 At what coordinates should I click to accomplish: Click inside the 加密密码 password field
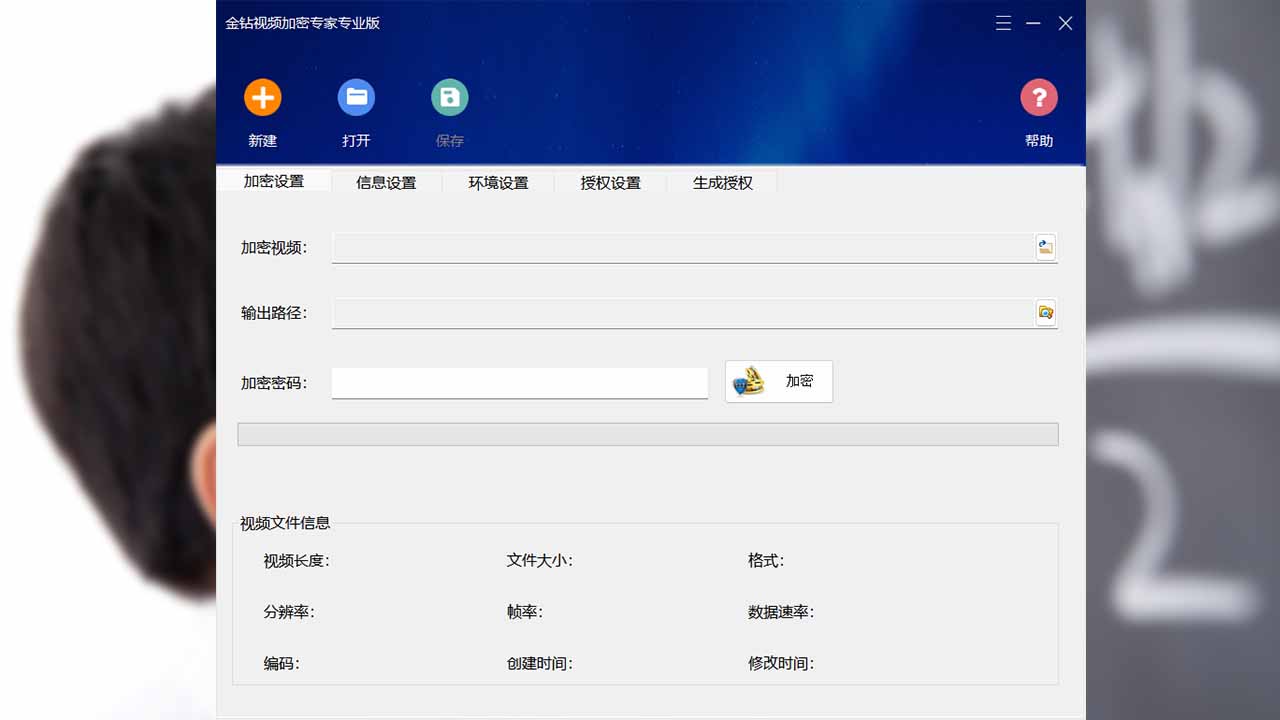click(520, 382)
